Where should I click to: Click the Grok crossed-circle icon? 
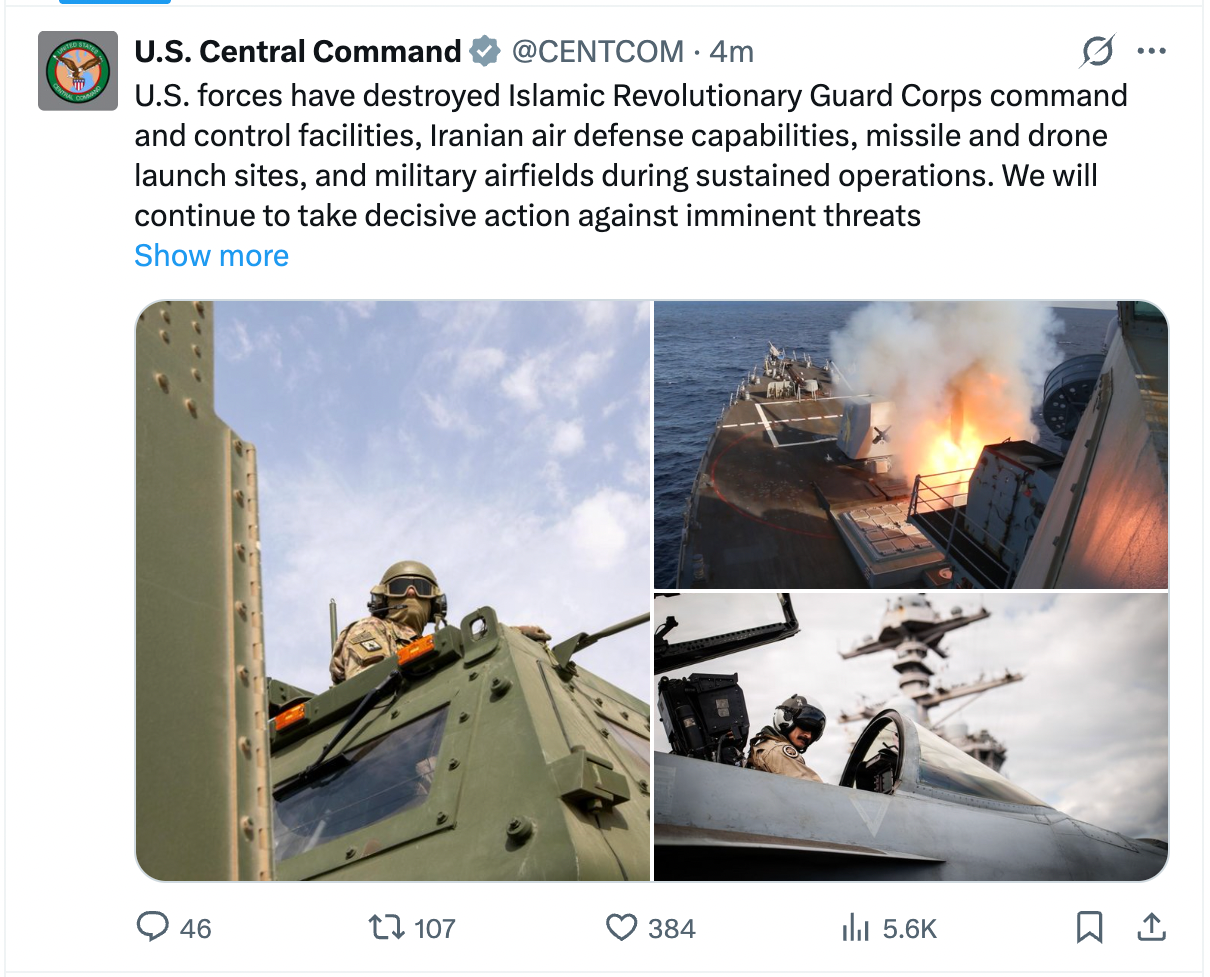pyautogui.click(x=1097, y=50)
